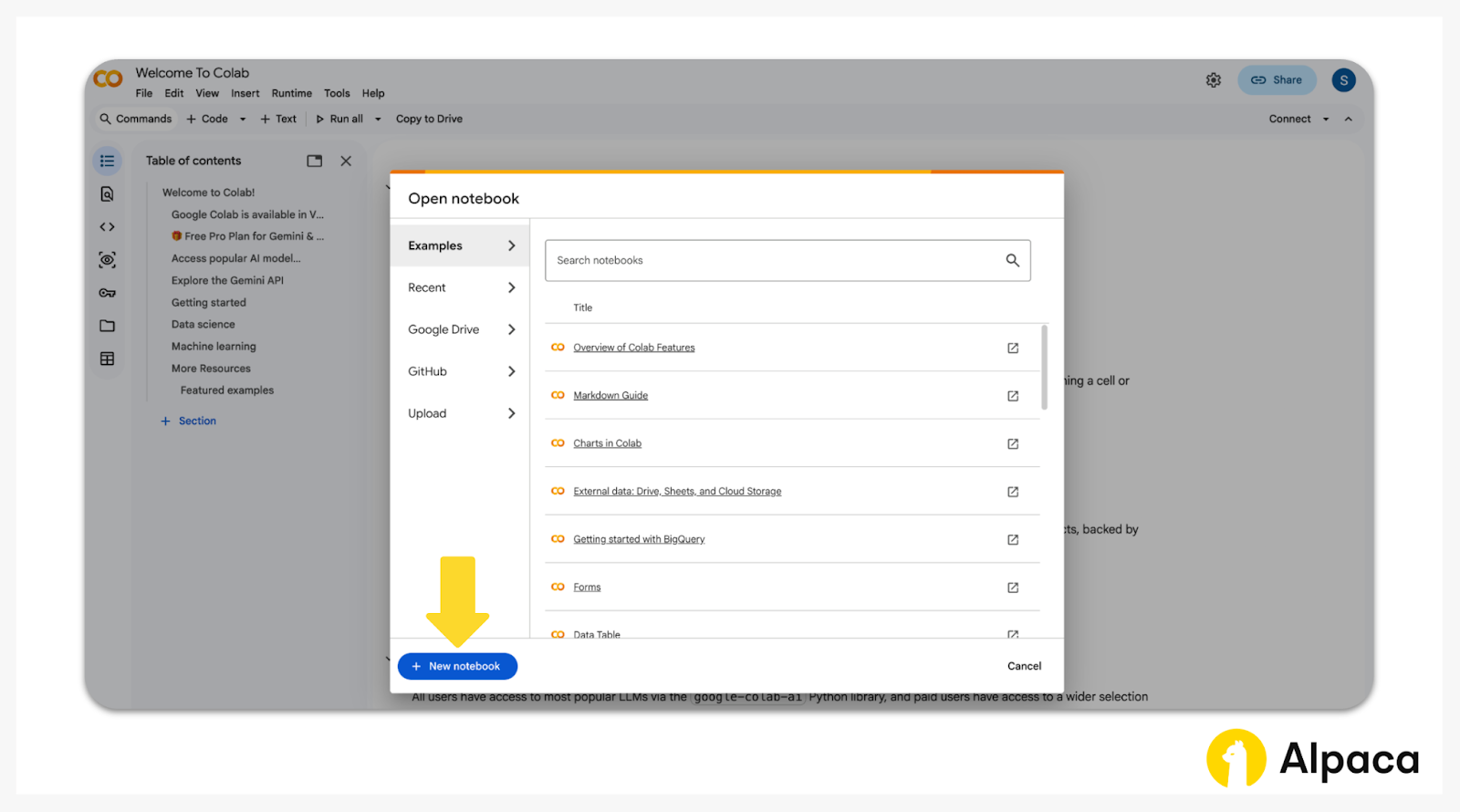Viewport: 1460px width, 812px height.
Task: Open the Overview of Colab Features link
Action: pos(633,348)
